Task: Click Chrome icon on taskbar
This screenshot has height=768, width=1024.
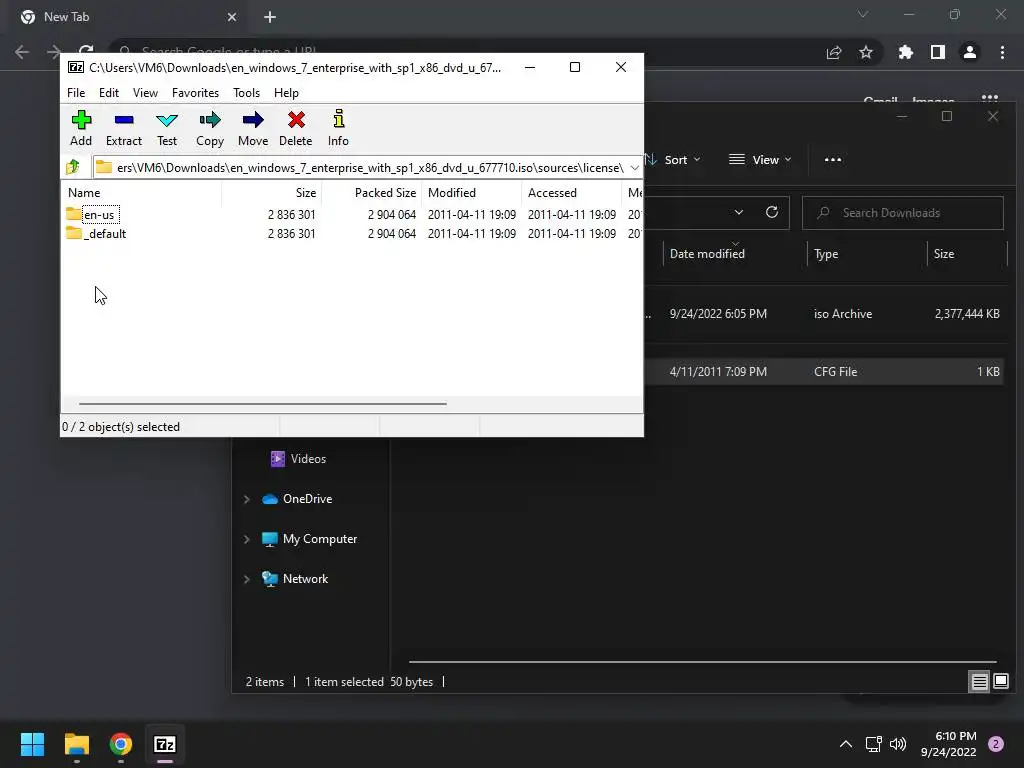Action: (121, 744)
